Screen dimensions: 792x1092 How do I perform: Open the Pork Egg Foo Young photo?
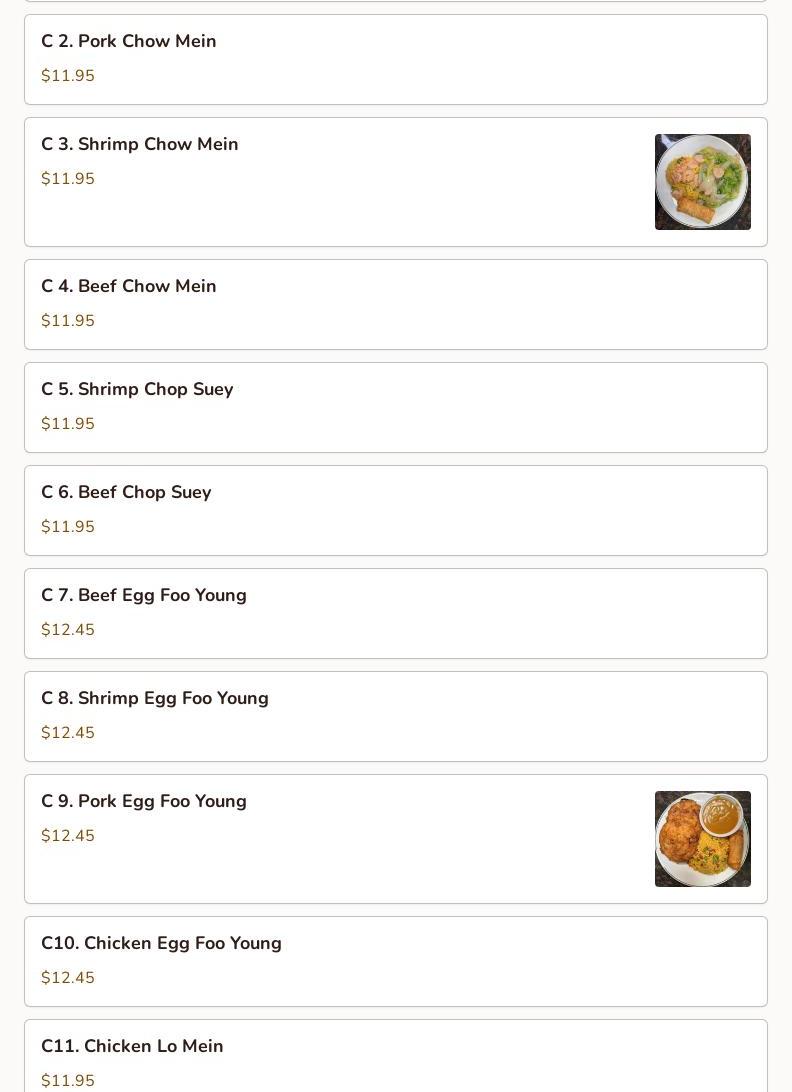(x=702, y=838)
